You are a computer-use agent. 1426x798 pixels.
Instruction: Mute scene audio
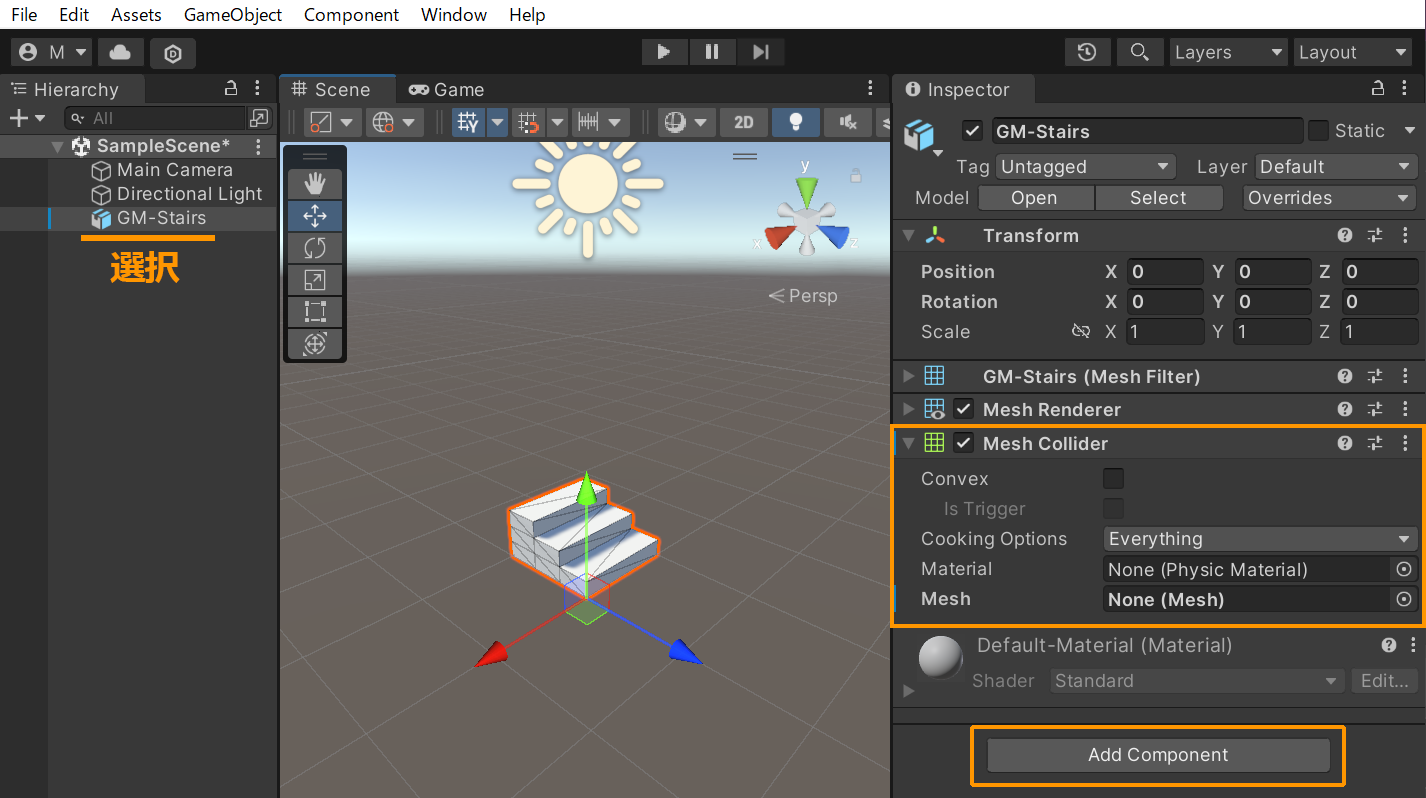tap(846, 122)
